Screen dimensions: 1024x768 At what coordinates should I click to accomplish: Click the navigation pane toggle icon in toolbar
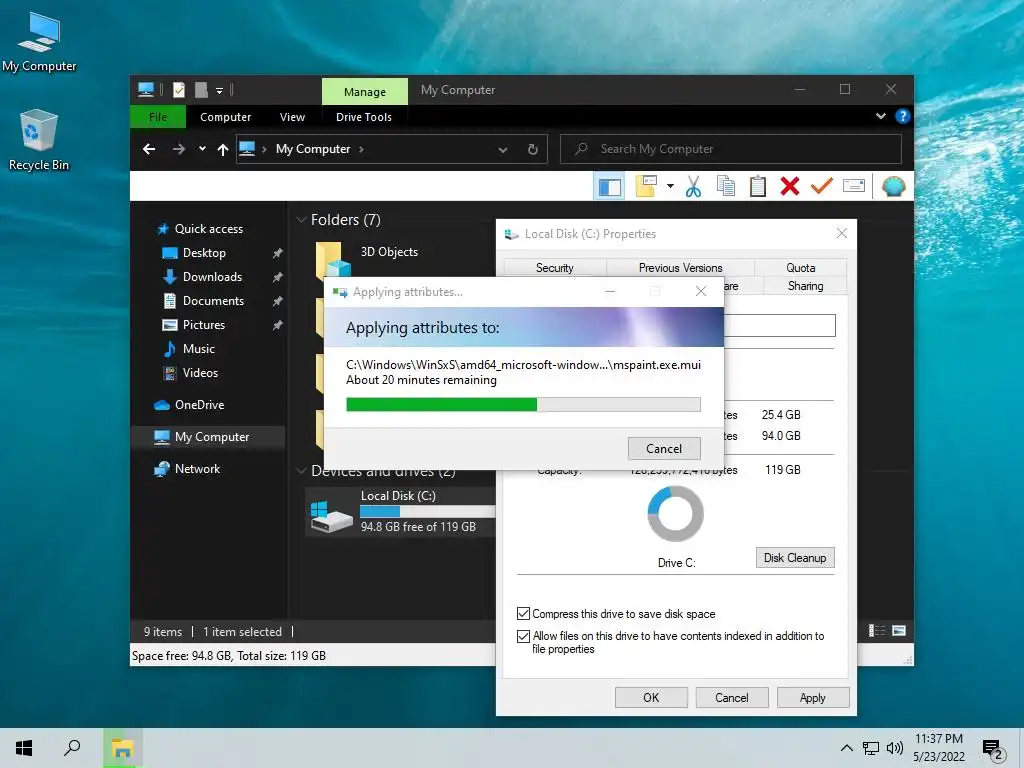610,187
